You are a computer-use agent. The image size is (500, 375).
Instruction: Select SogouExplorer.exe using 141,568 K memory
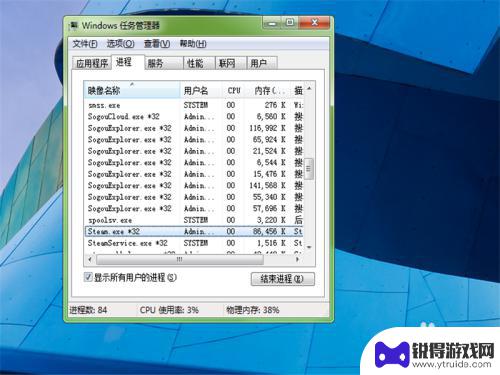(194, 186)
